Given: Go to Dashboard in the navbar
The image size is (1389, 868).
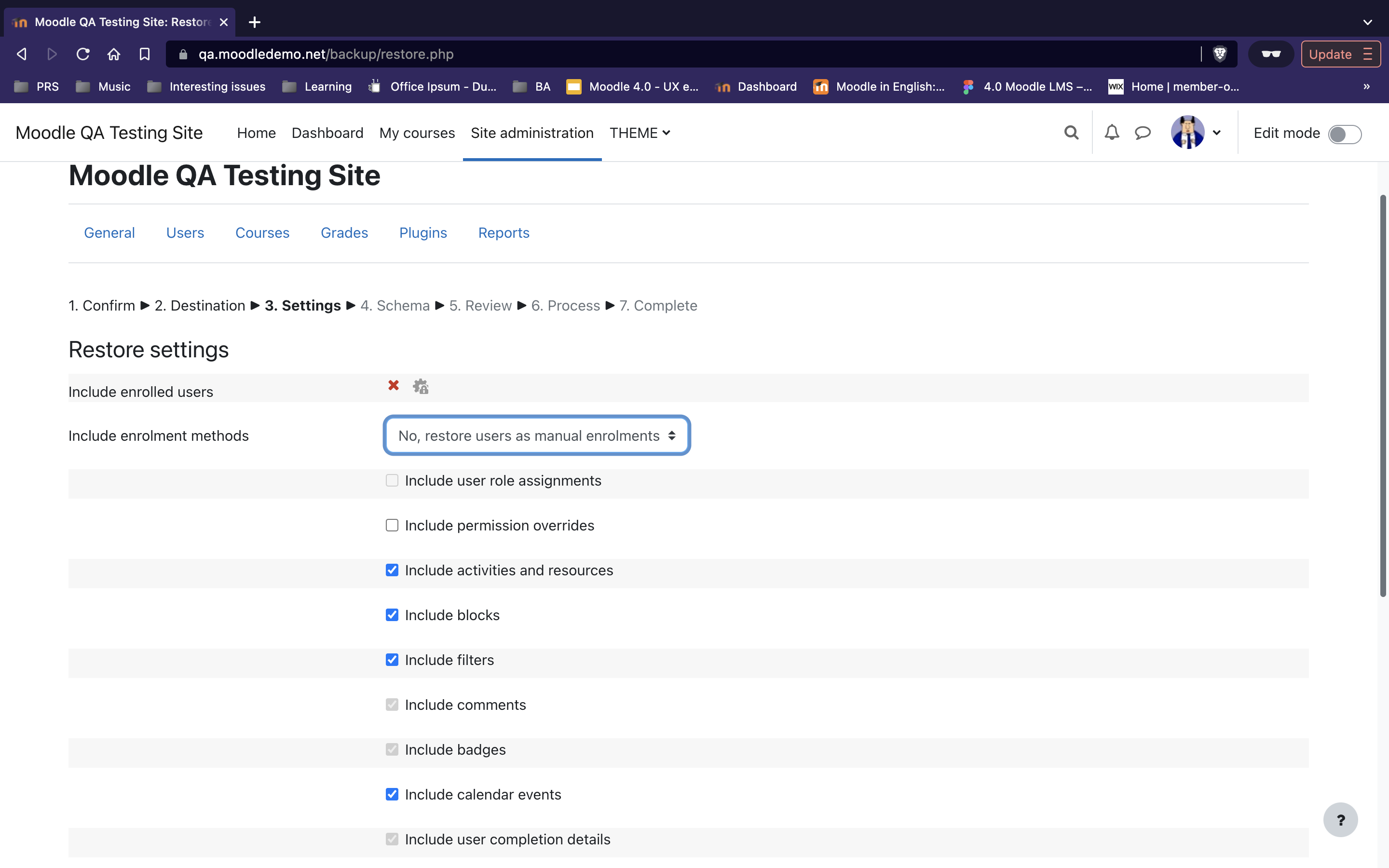Looking at the screenshot, I should [327, 133].
